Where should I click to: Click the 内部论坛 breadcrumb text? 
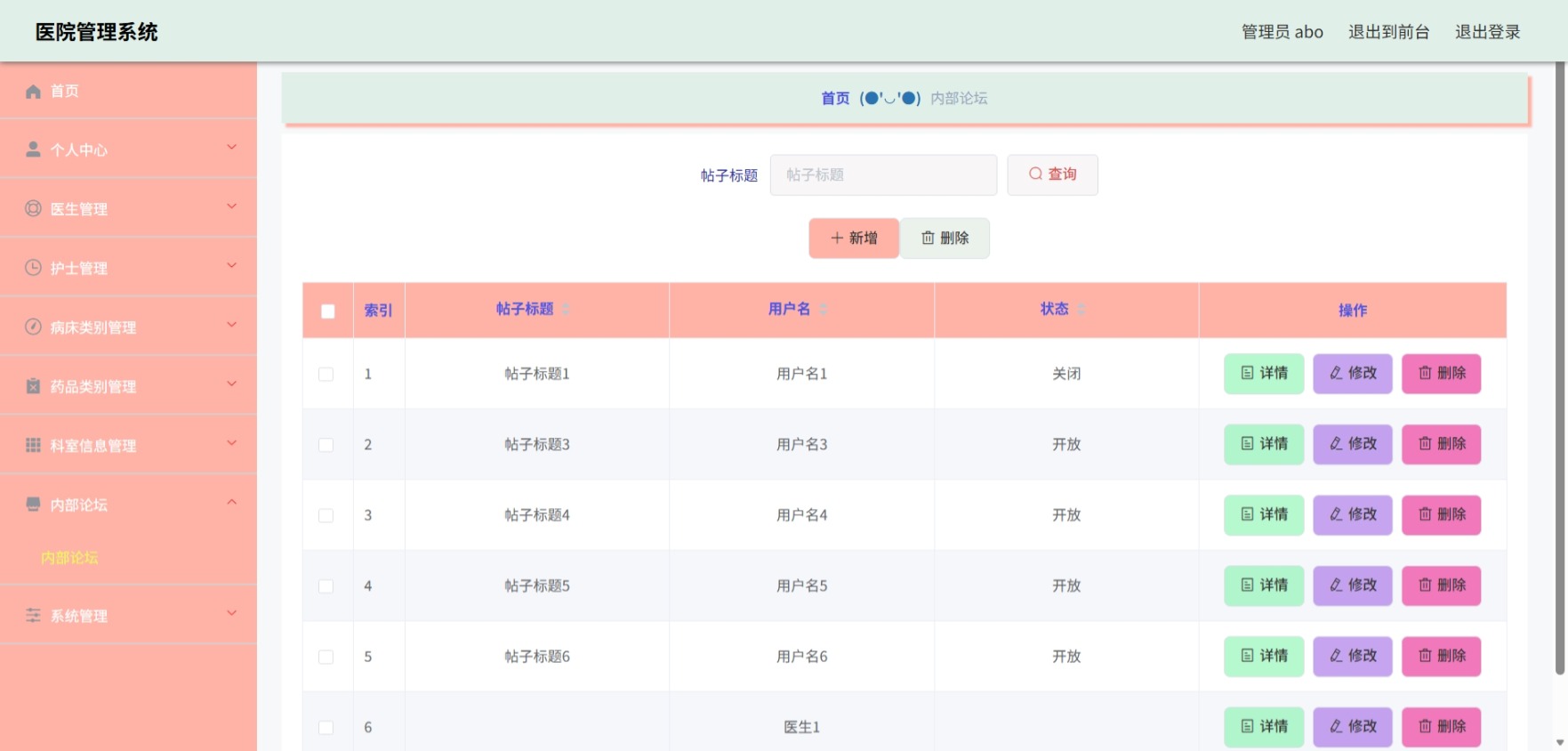pos(959,98)
